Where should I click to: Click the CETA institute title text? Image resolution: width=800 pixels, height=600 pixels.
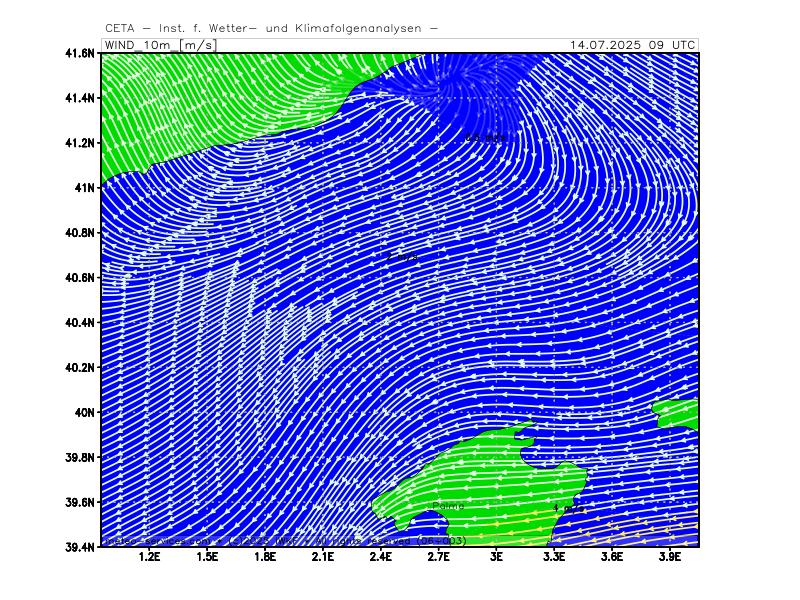pos(271,29)
